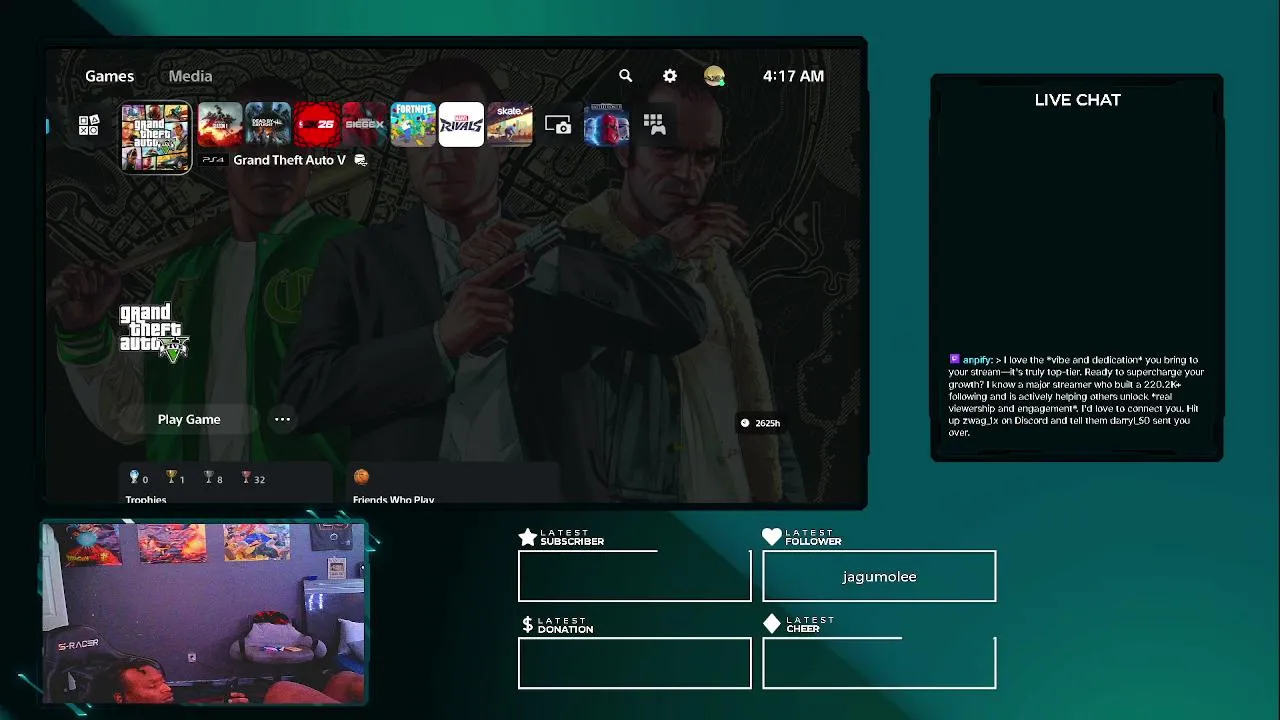Open the Trophies card
The height and width of the screenshot is (720, 1280).
click(x=227, y=483)
